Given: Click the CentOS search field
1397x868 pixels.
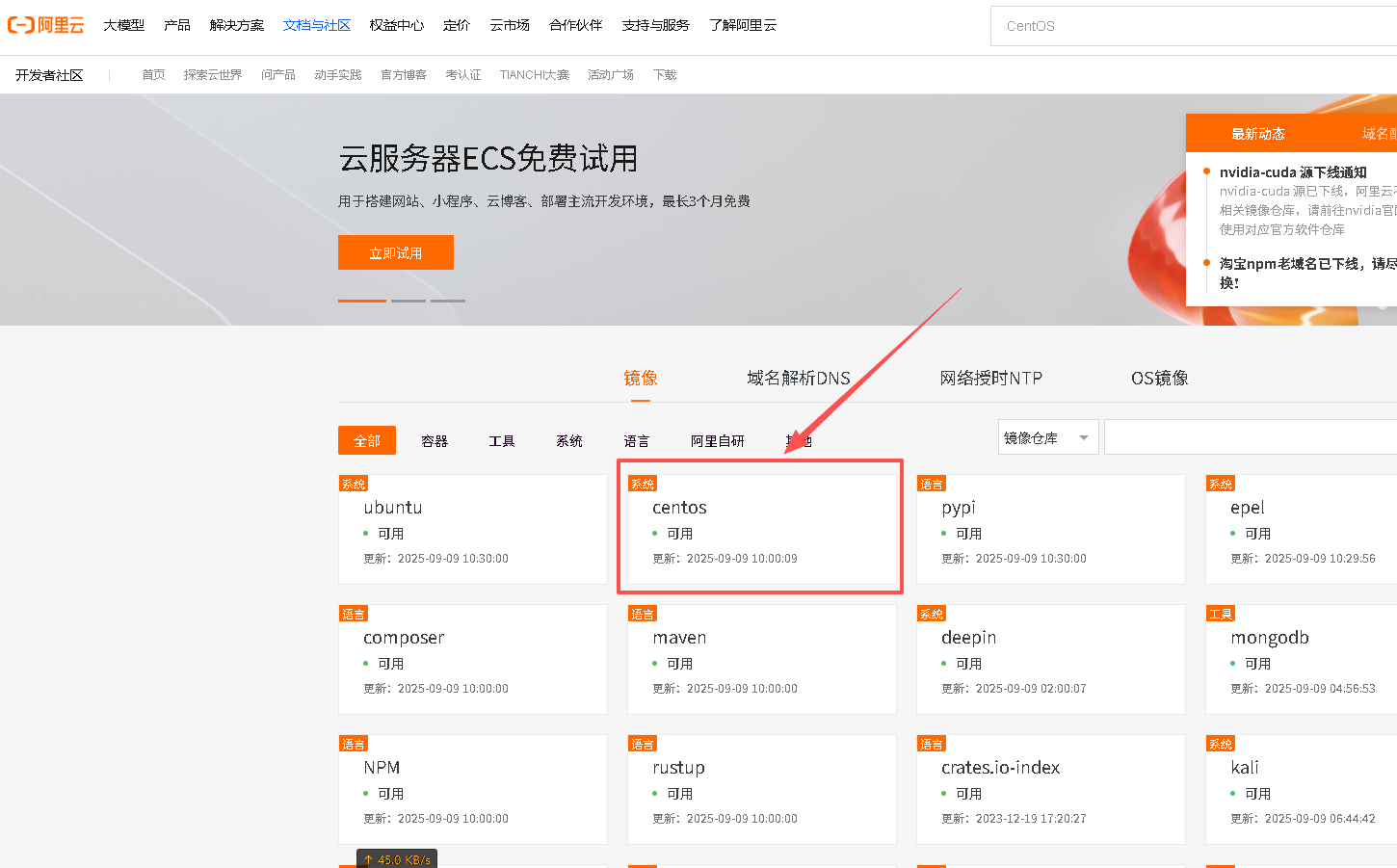Looking at the screenshot, I should [1194, 26].
